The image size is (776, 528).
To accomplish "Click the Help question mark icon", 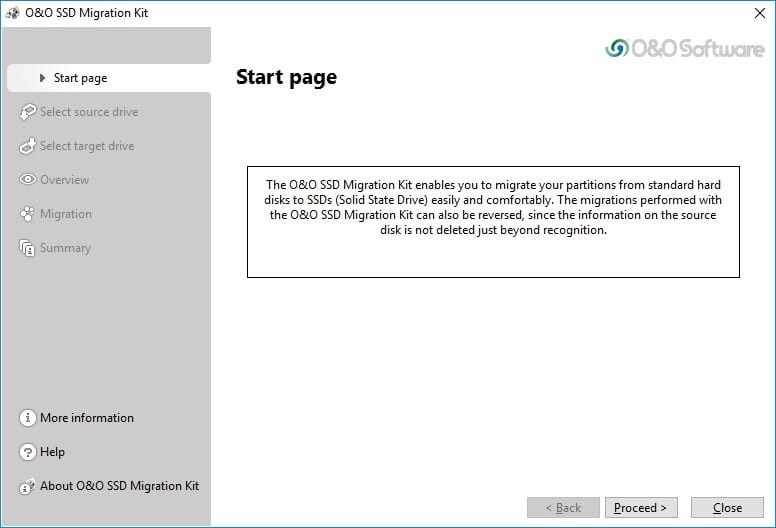I will [x=28, y=452].
